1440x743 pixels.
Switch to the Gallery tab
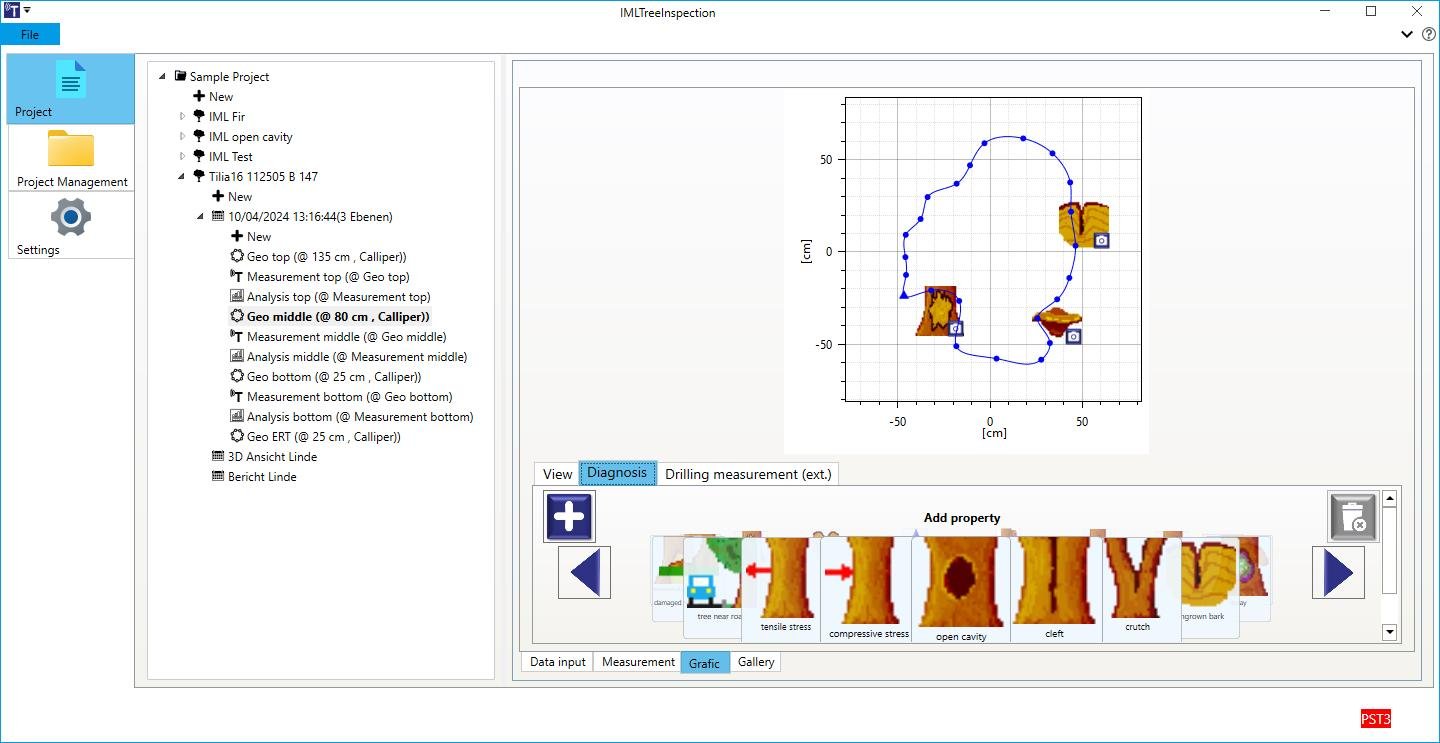click(x=756, y=662)
